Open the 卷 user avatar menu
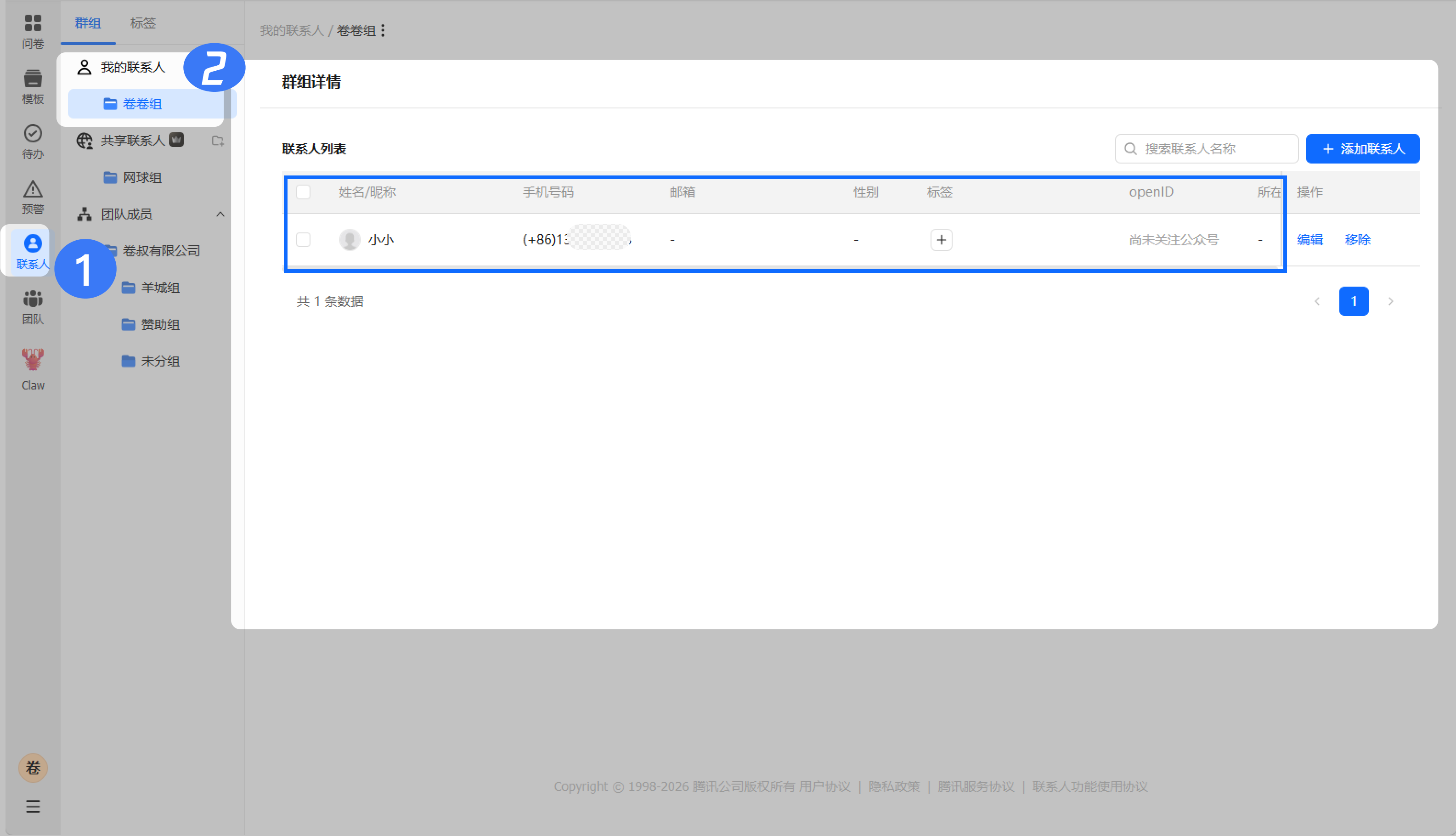 (x=33, y=768)
